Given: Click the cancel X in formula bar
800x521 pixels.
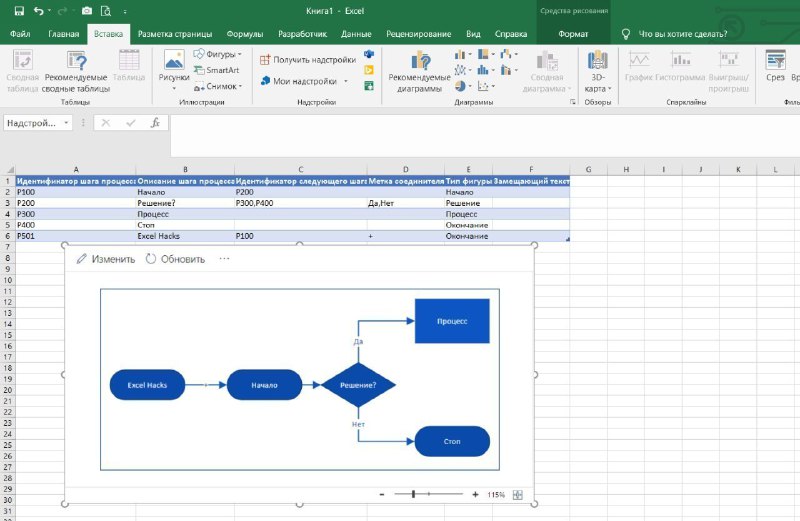Looking at the screenshot, I should click(106, 123).
